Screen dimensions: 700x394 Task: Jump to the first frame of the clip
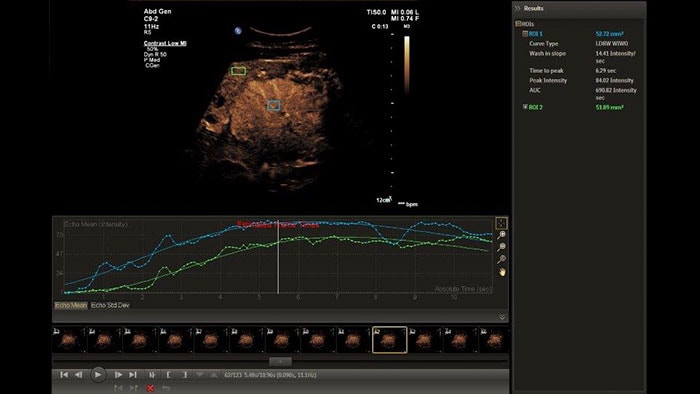[64, 375]
